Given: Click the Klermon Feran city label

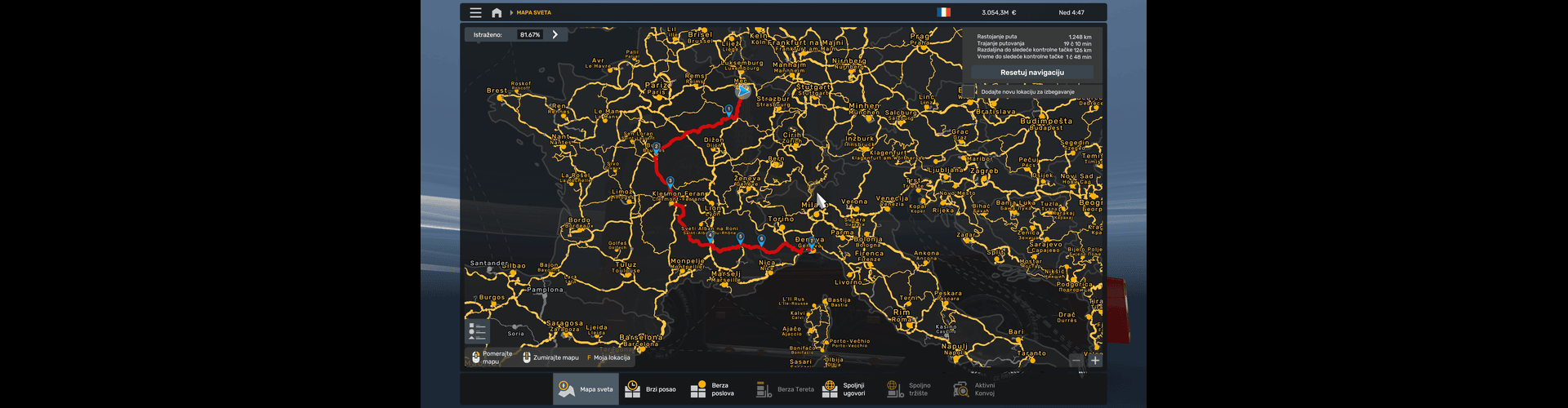Looking at the screenshot, I should pos(679,194).
